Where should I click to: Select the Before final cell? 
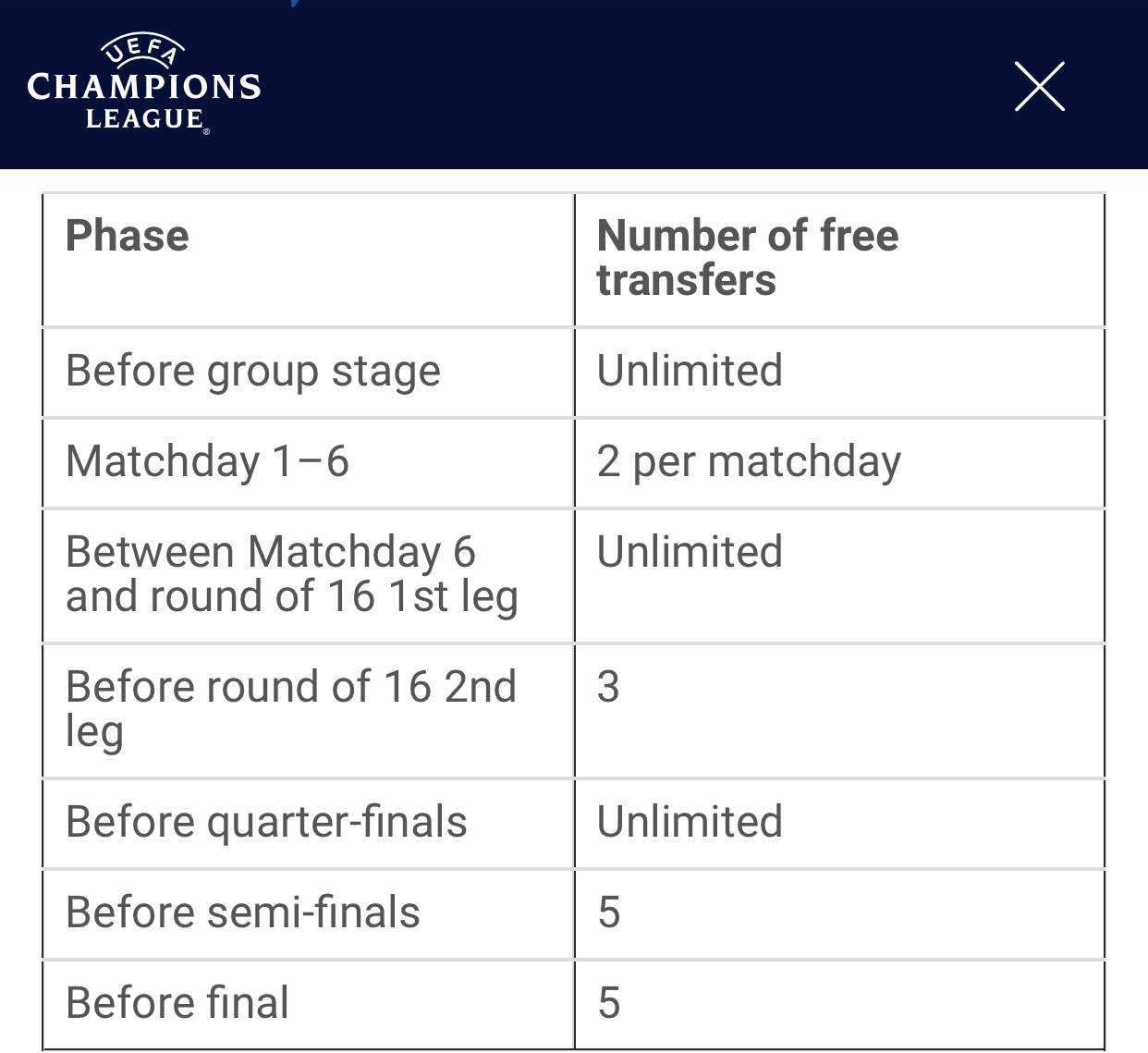309,1004
